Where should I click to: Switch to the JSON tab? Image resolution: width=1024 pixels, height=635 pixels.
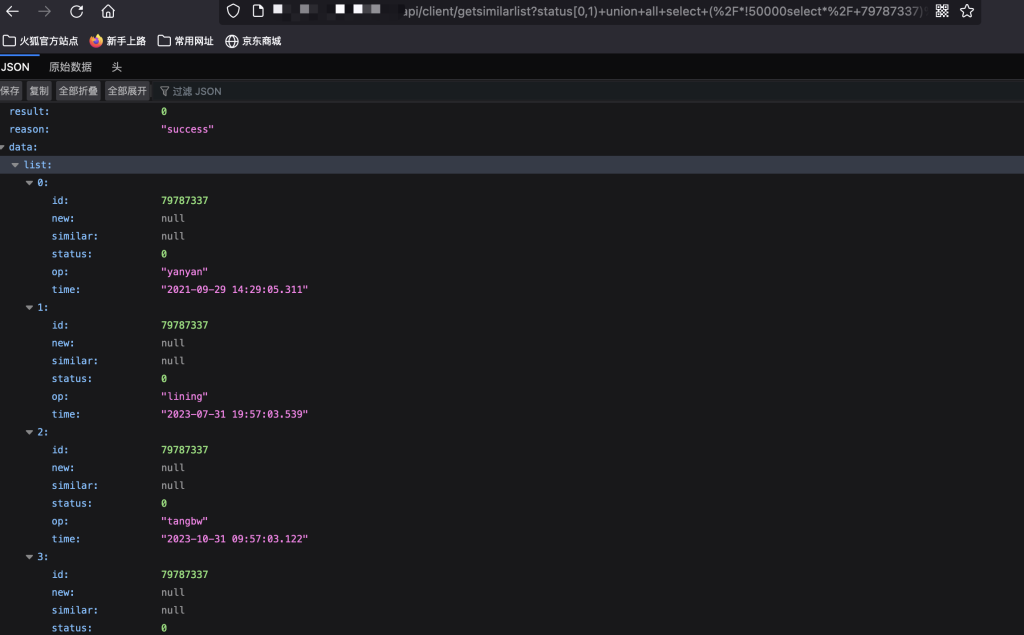coord(15,67)
